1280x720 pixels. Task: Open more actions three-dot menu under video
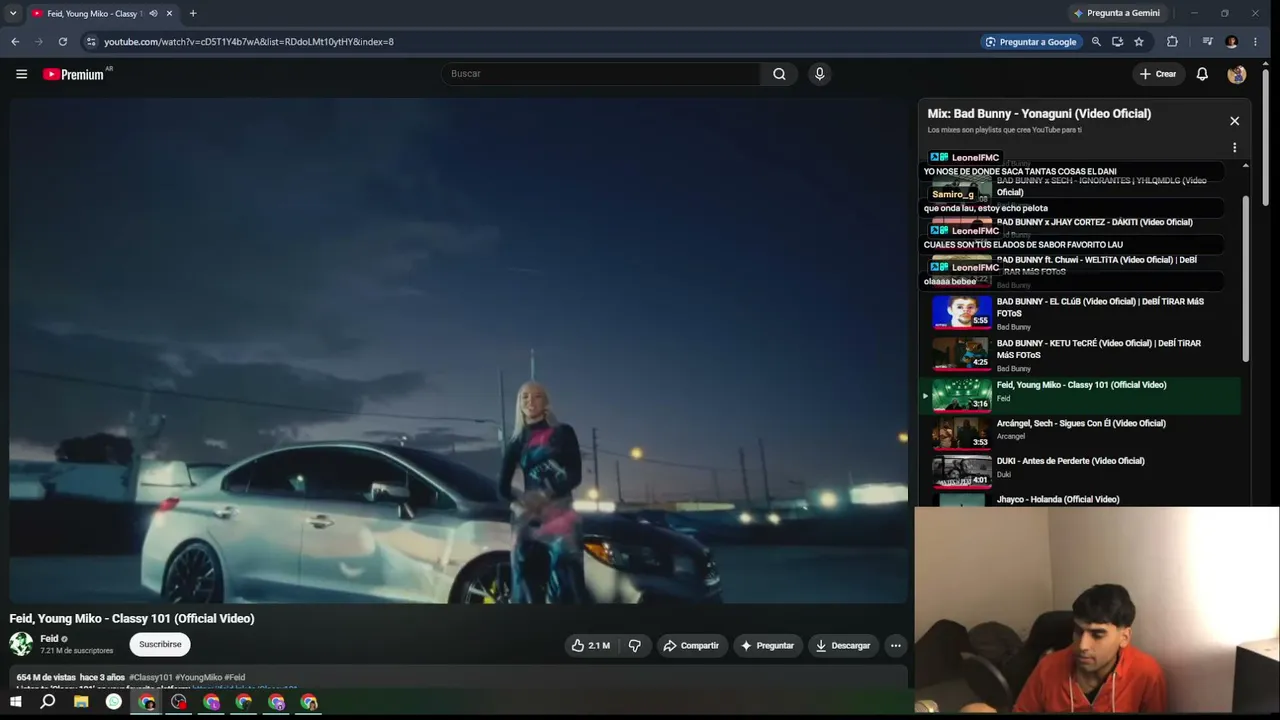(895, 646)
